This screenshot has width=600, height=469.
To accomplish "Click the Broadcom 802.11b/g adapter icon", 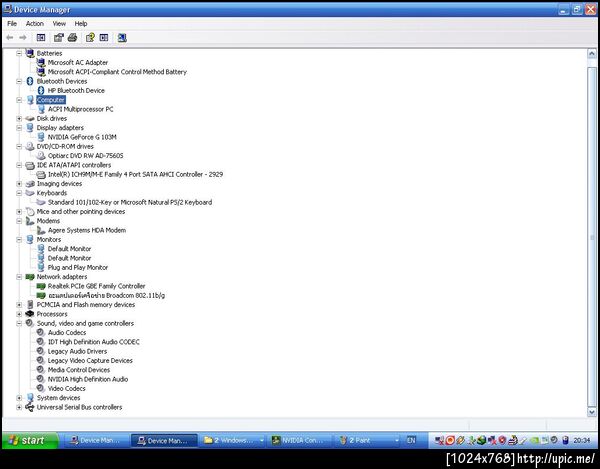I will [41, 295].
